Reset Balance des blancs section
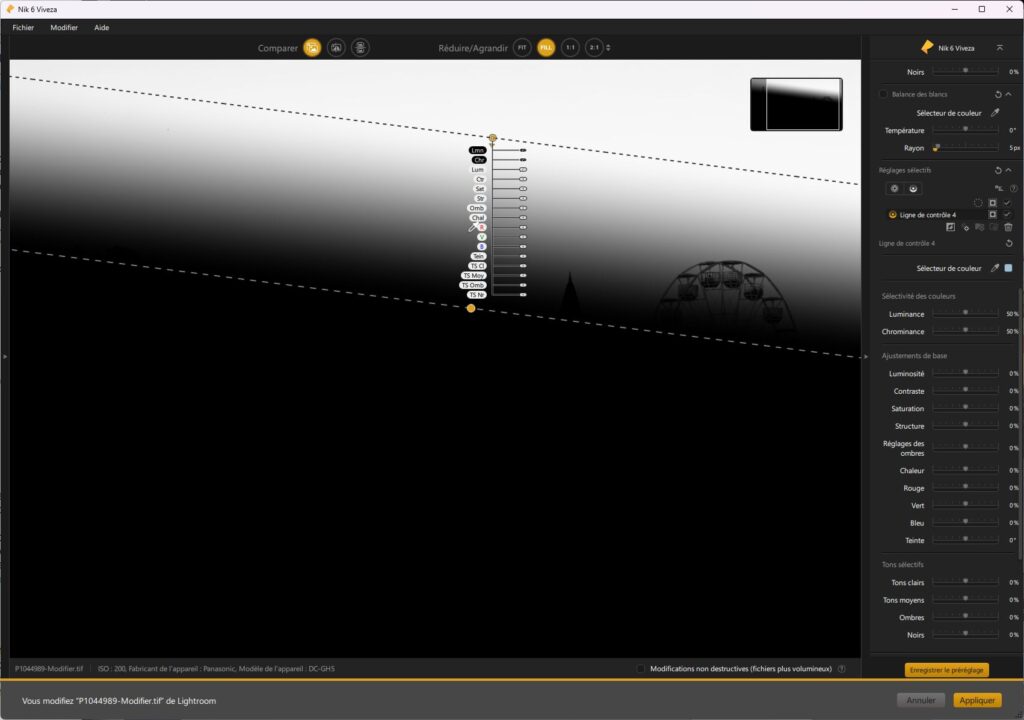 [x=998, y=95]
